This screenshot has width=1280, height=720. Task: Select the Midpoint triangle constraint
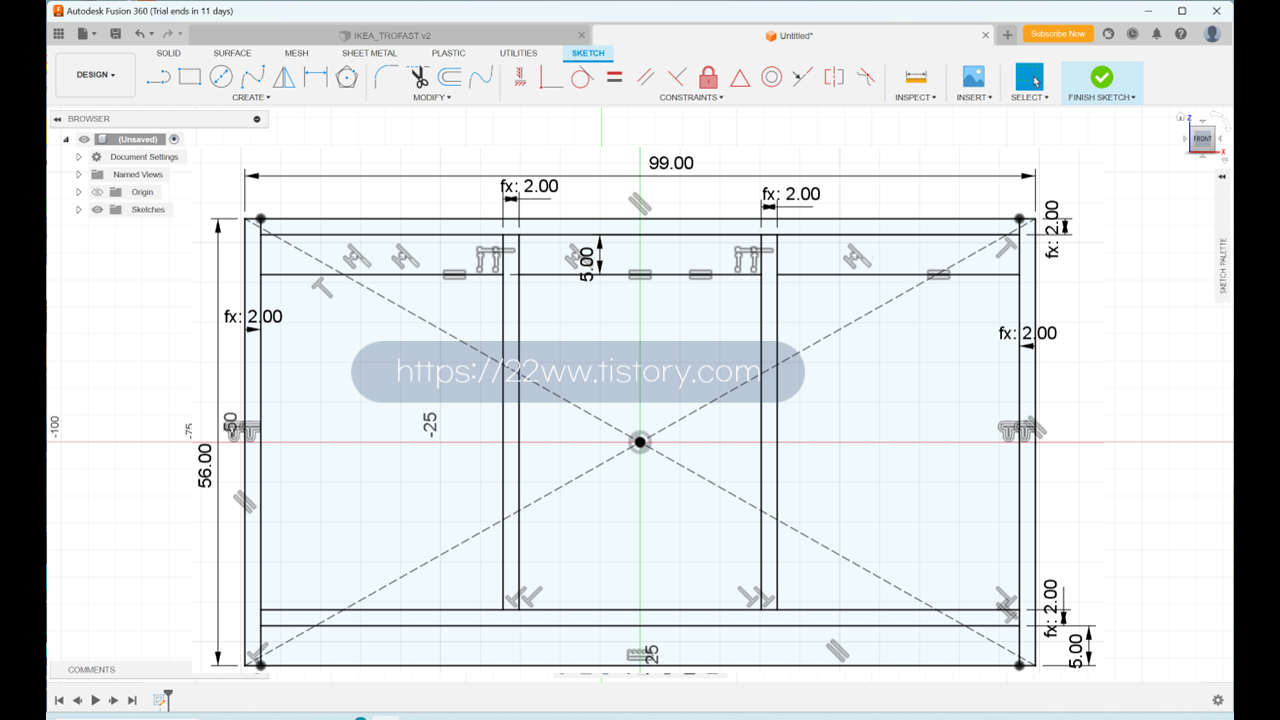[x=740, y=77]
